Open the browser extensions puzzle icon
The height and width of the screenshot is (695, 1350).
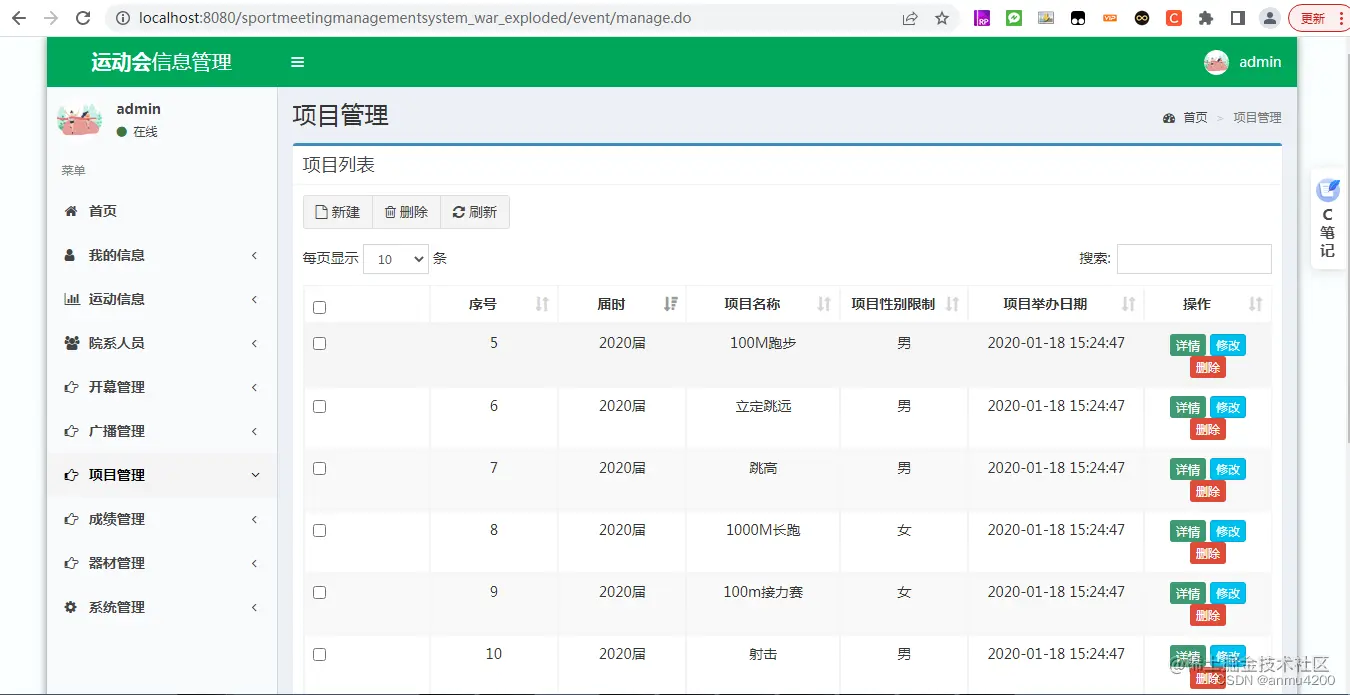point(1206,18)
